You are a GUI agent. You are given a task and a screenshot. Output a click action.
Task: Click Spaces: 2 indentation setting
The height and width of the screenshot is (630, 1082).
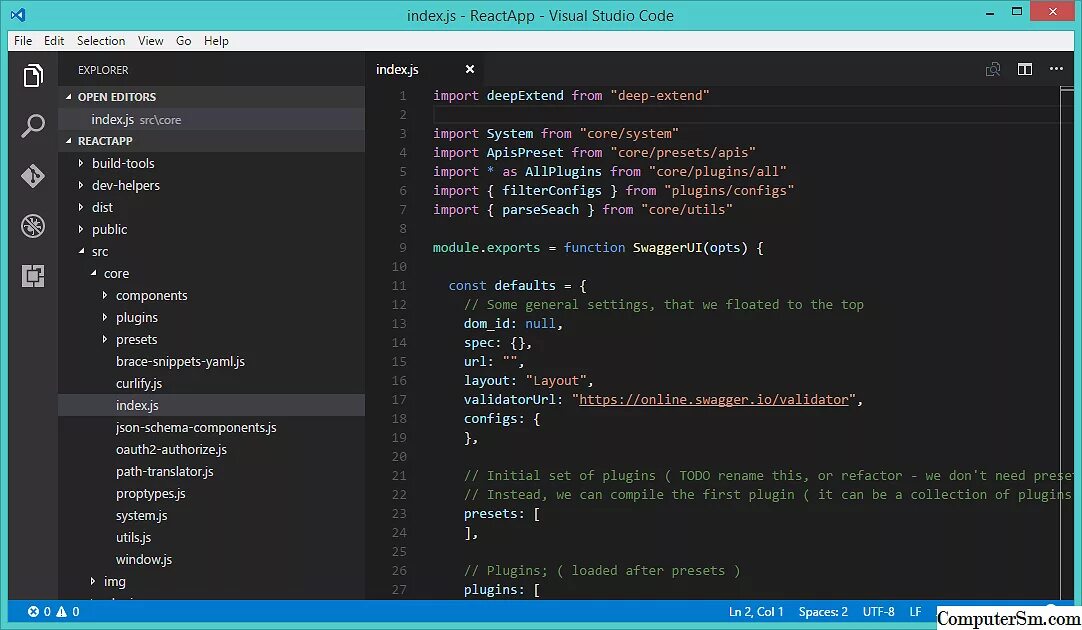823,611
